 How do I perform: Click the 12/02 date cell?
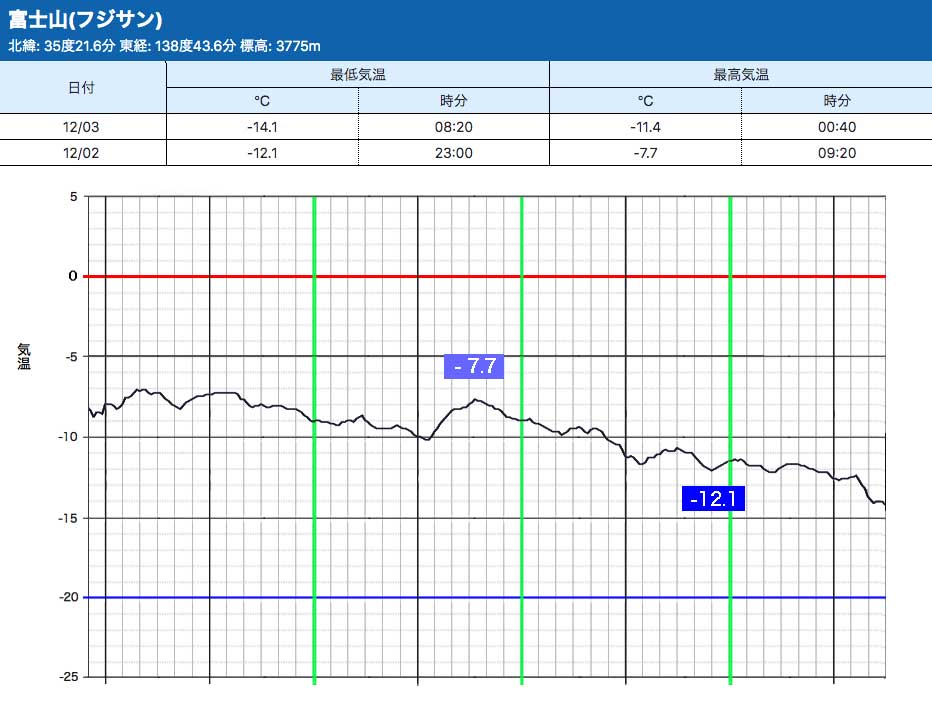pyautogui.click(x=82, y=153)
